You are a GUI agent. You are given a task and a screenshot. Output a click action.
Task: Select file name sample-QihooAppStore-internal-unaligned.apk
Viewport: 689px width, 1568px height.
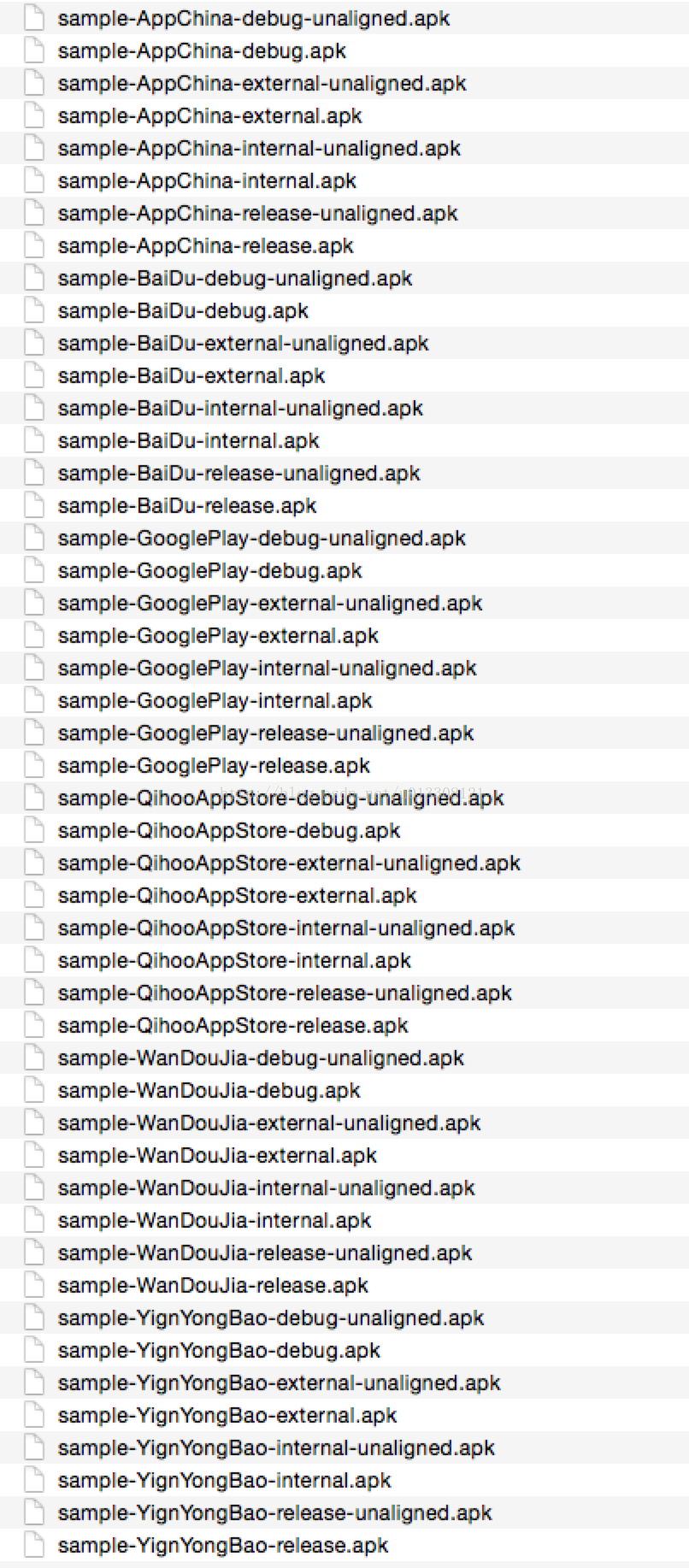point(286,928)
